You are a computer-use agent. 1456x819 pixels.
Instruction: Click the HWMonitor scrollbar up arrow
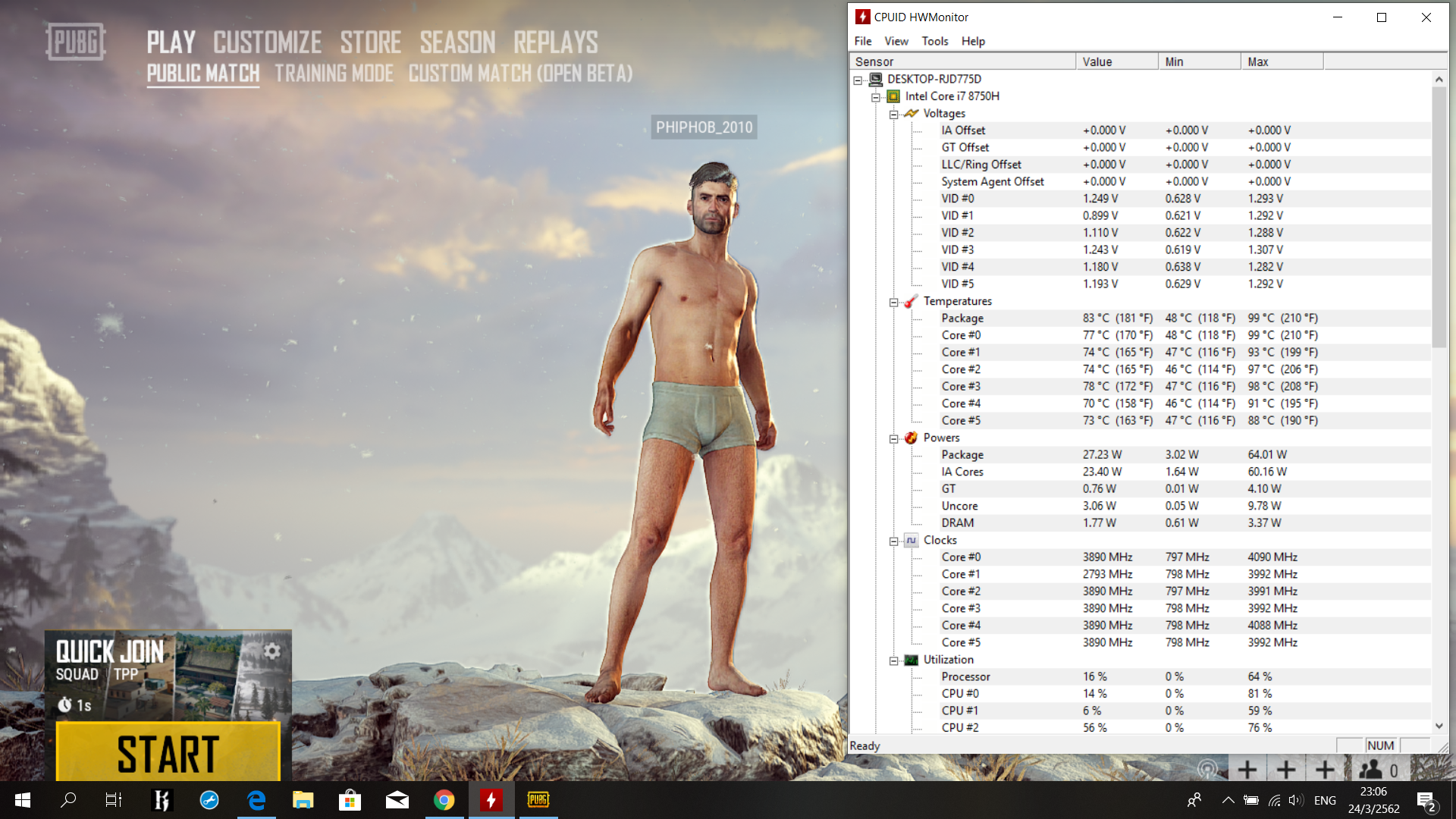(x=1439, y=79)
